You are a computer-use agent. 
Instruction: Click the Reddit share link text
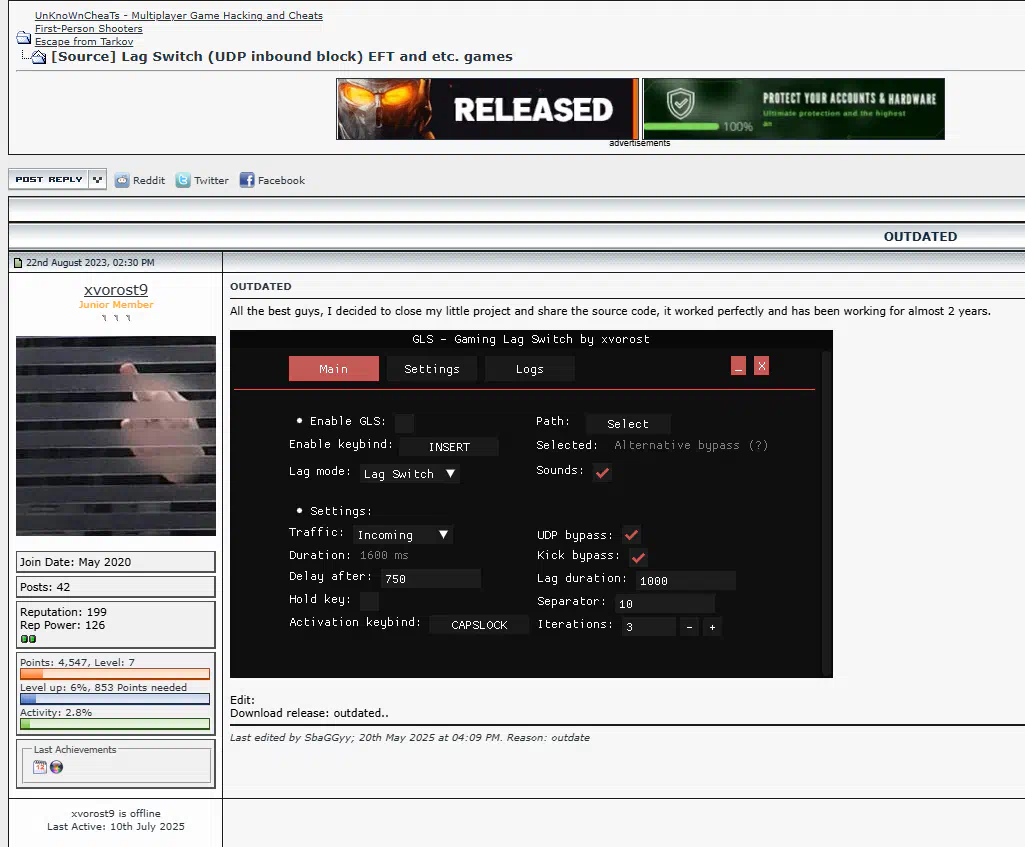point(148,180)
